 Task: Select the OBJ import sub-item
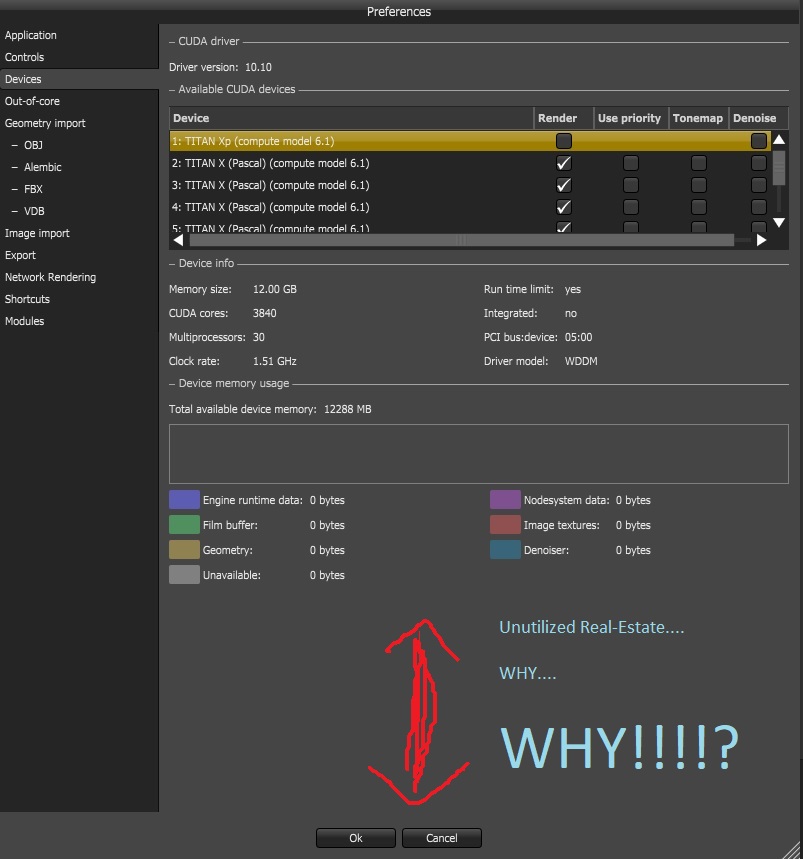click(x=33, y=145)
